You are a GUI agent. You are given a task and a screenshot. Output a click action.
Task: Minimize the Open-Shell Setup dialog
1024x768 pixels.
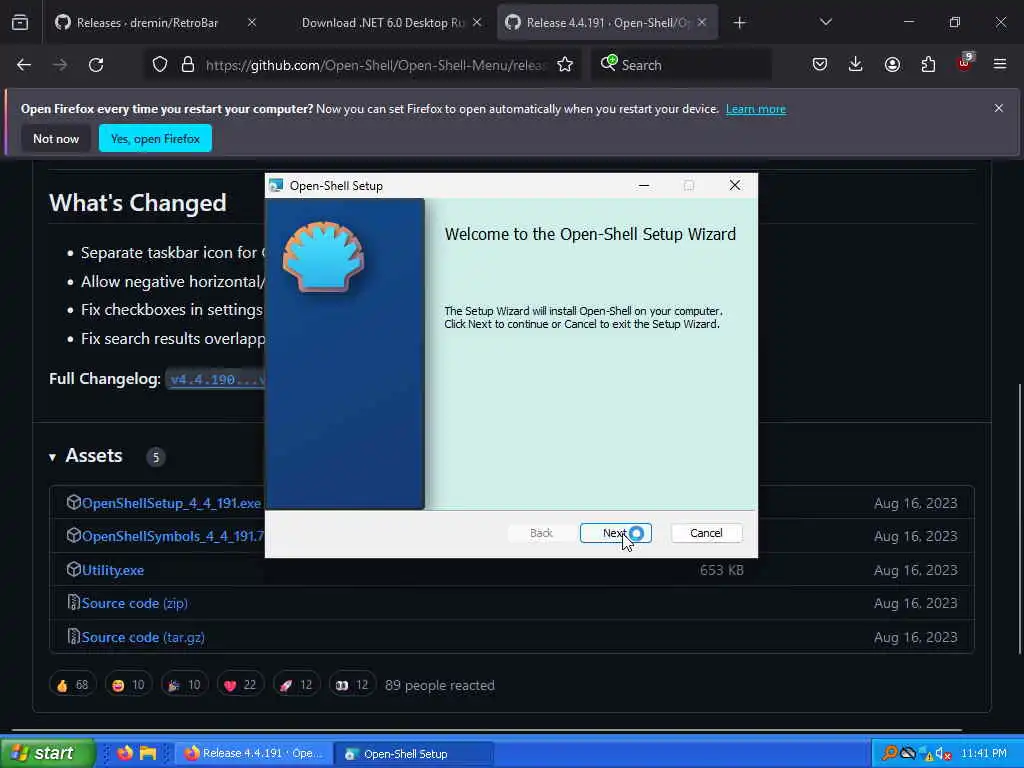644,185
